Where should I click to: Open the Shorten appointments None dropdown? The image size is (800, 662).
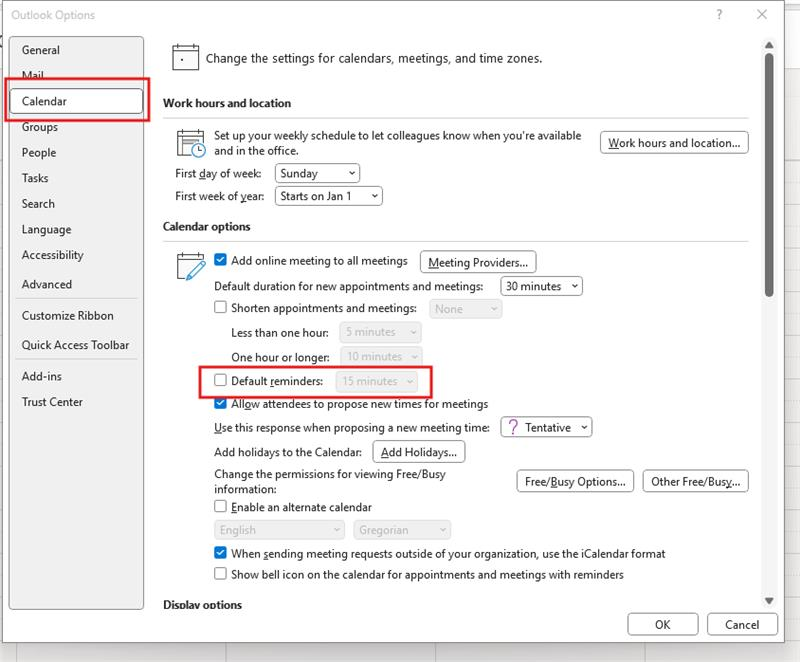[465, 309]
